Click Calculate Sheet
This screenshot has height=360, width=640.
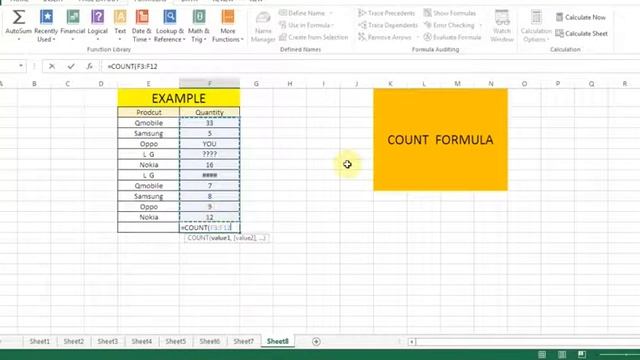[x=582, y=33]
